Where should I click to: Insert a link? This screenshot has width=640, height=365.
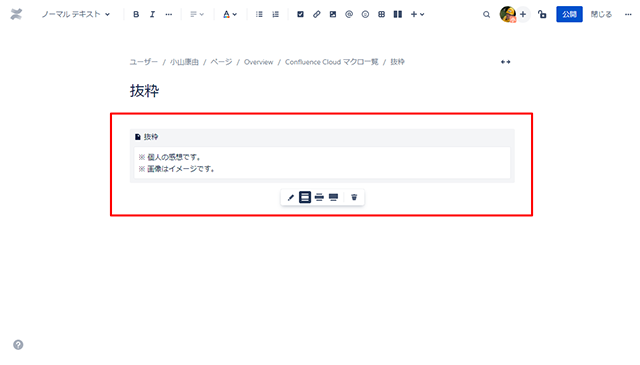(x=317, y=14)
